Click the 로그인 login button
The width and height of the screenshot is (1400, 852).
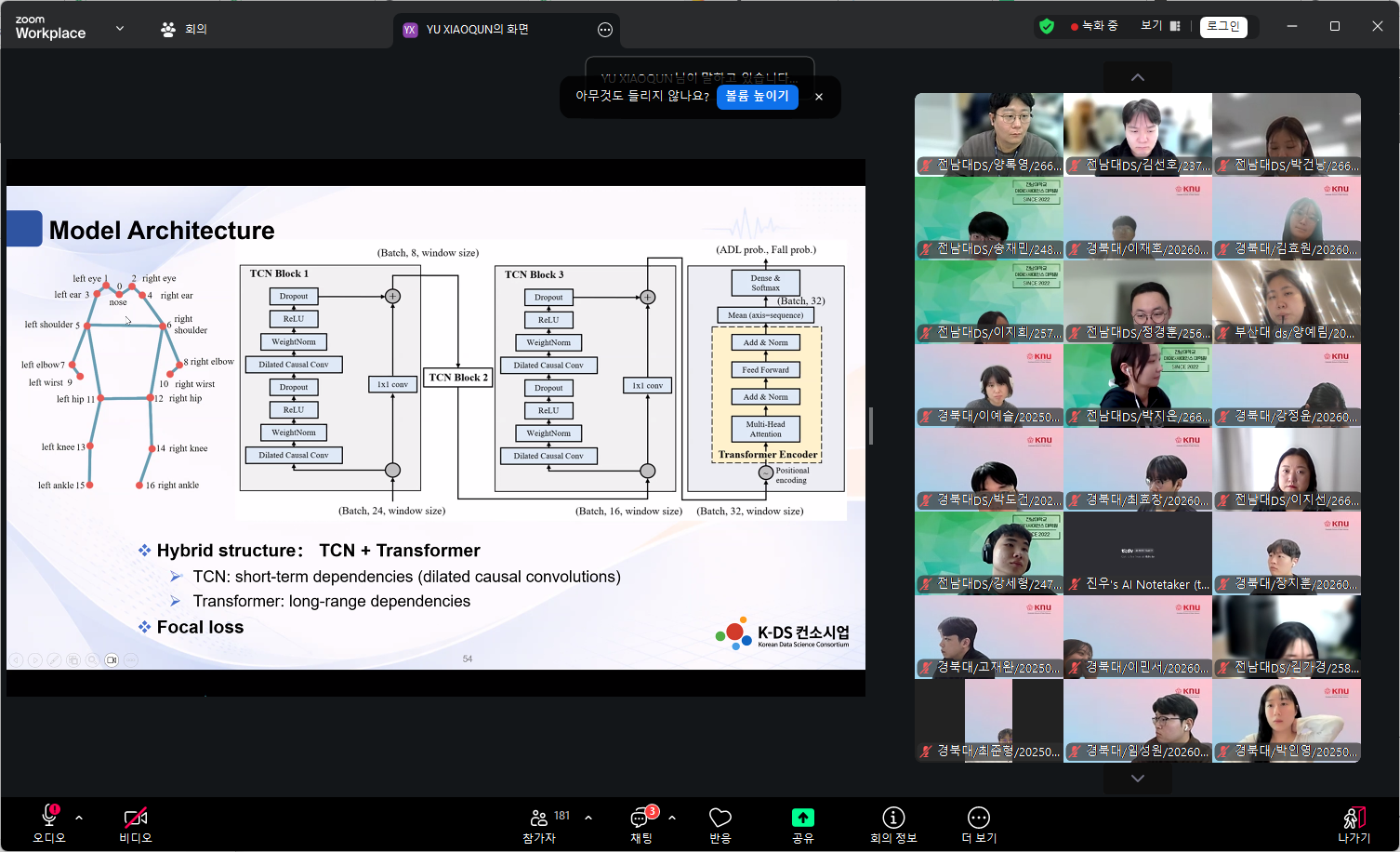[x=1223, y=27]
